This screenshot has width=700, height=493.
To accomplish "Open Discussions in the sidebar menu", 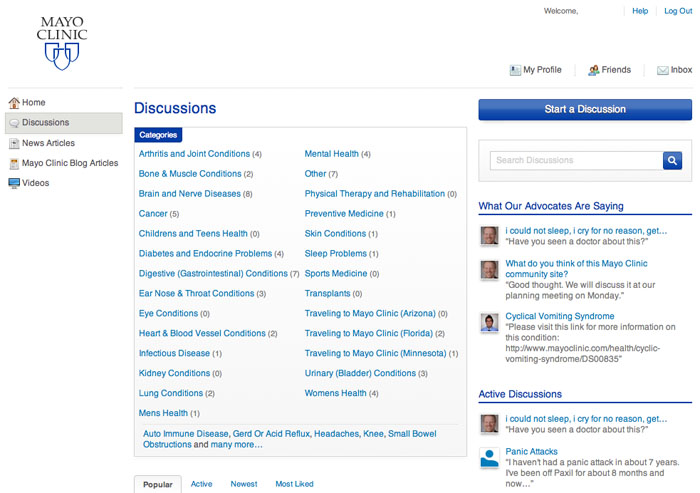I will click(x=64, y=123).
